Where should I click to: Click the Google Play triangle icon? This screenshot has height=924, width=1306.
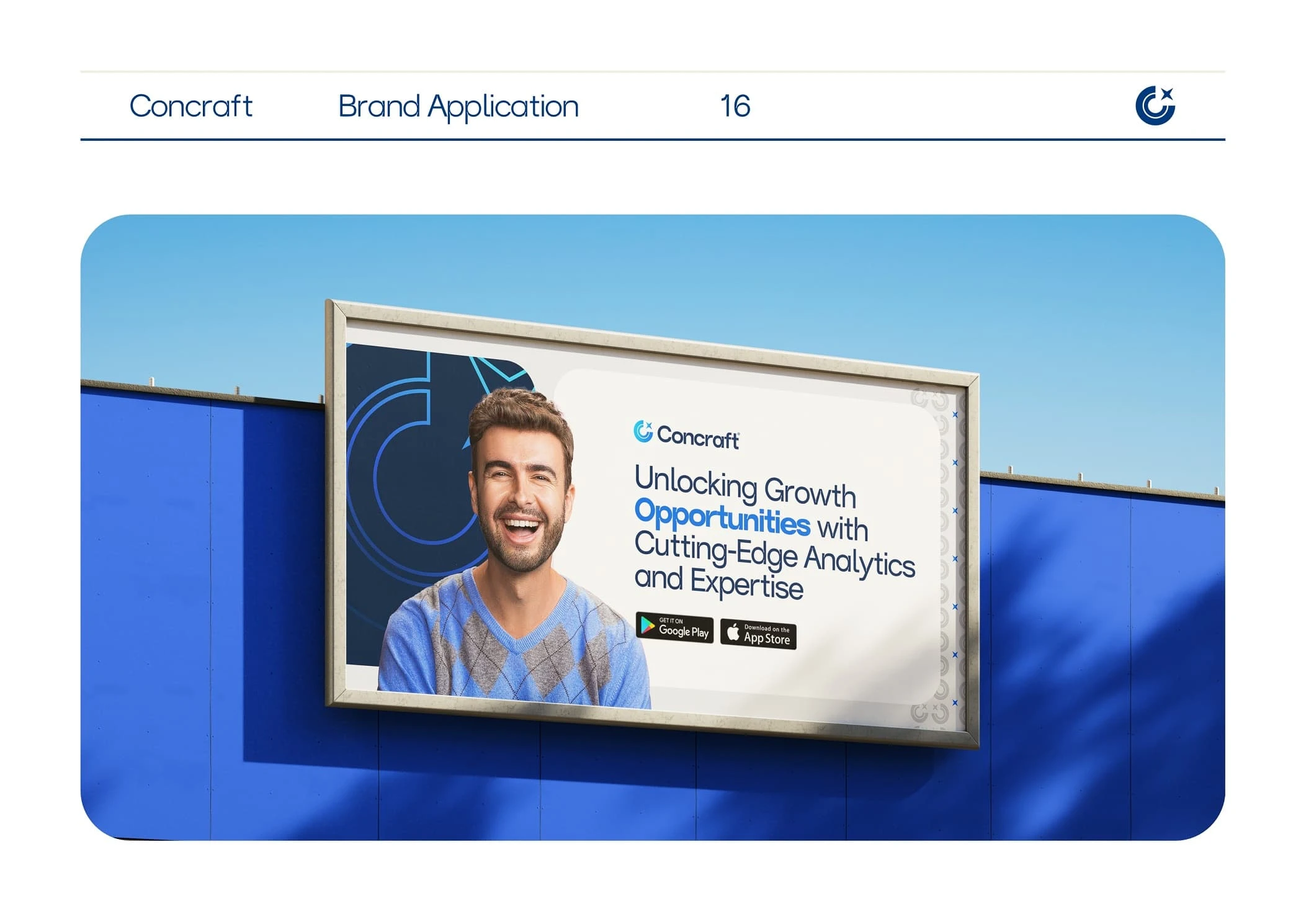(647, 624)
